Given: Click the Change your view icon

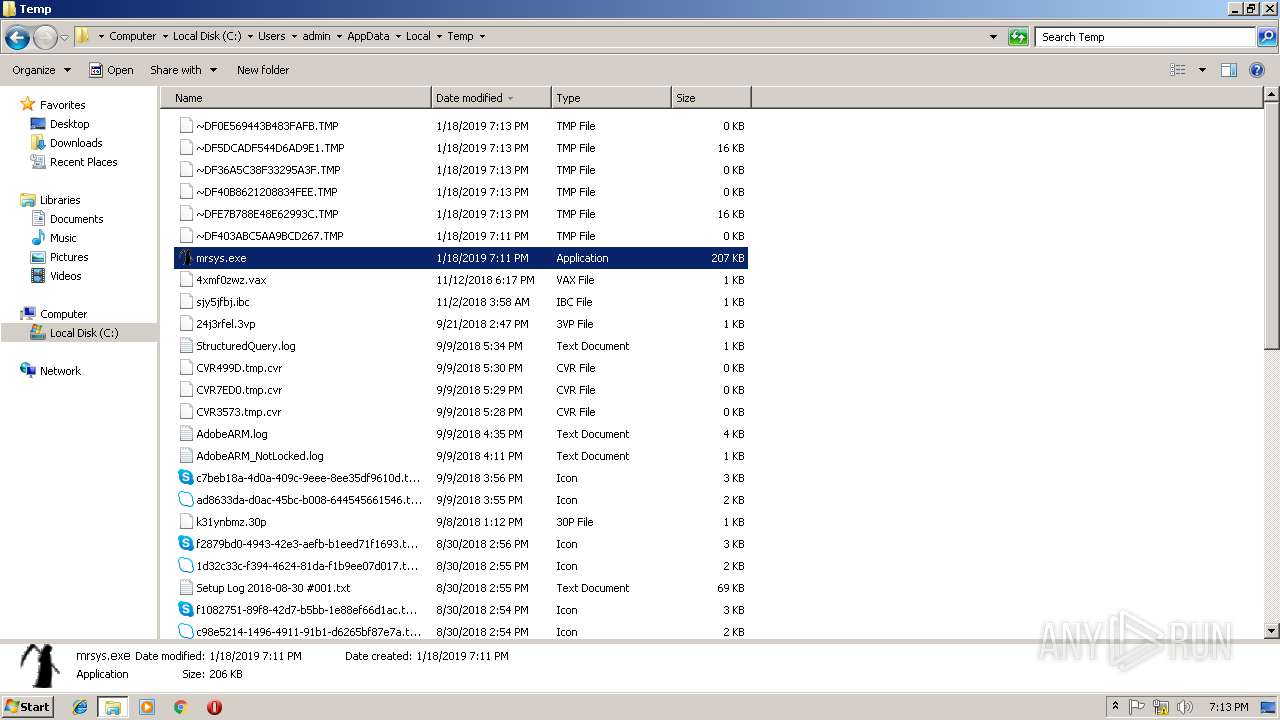Looking at the screenshot, I should click(x=1178, y=70).
